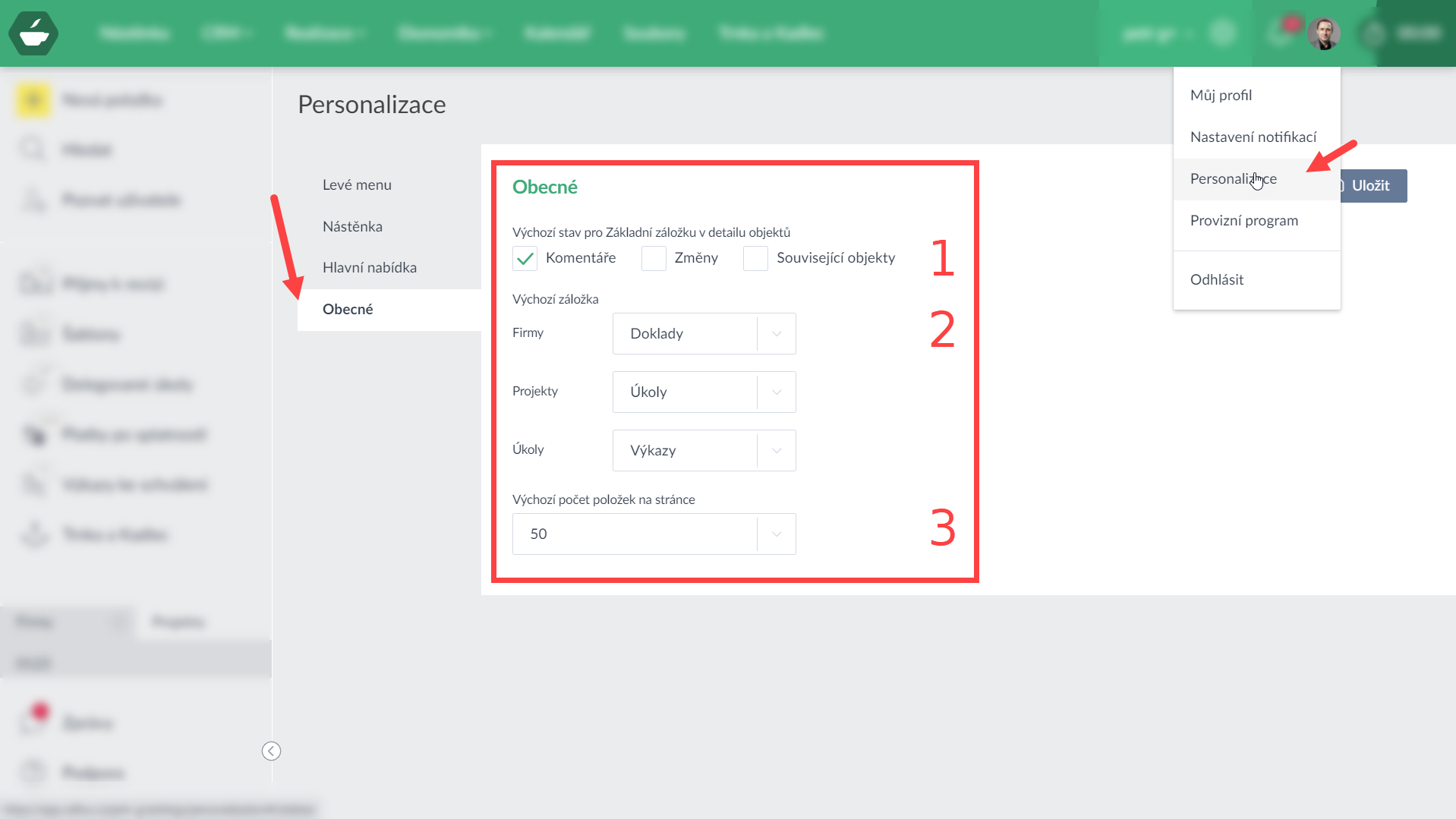Uncheck the Komentáře checkbox
Image resolution: width=1456 pixels, height=819 pixels.
click(x=525, y=259)
